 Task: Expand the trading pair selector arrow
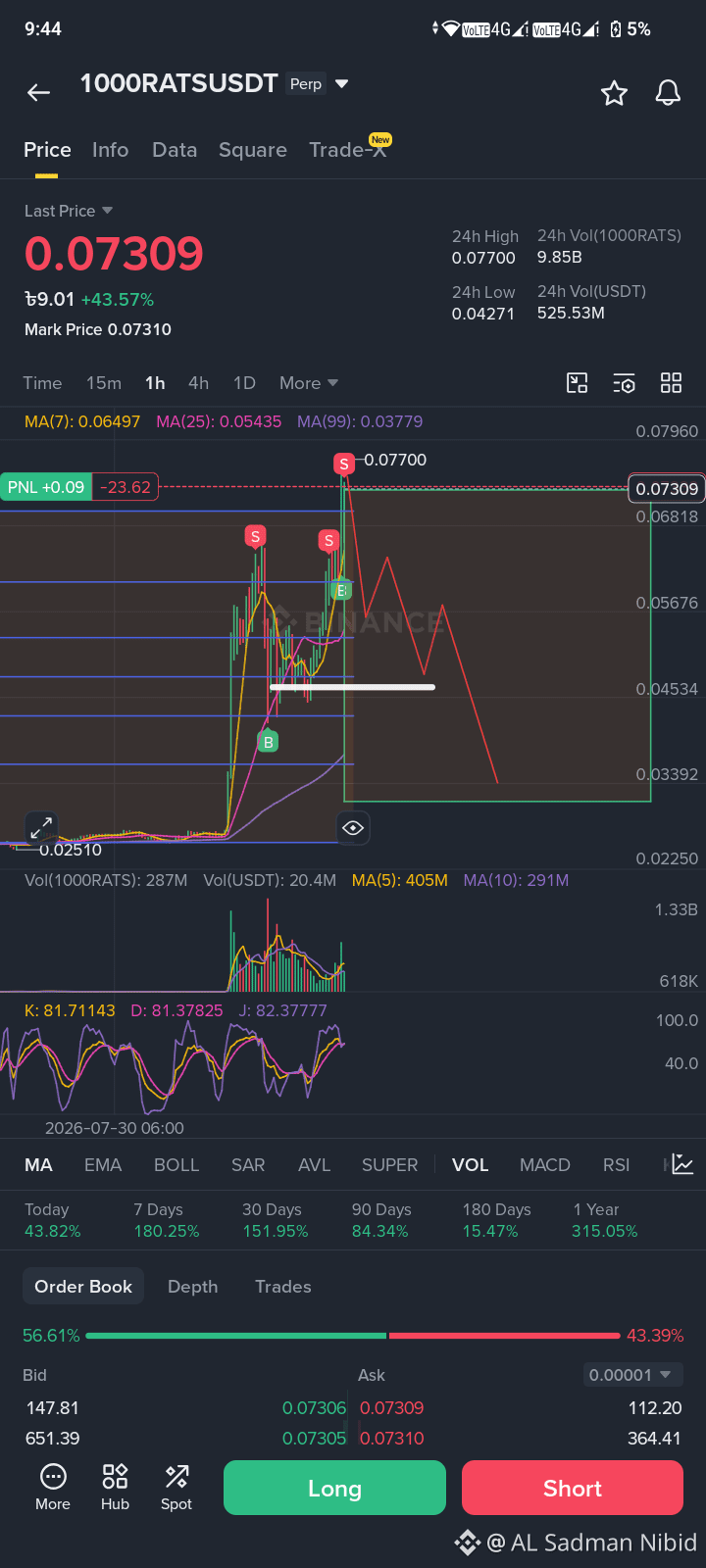click(x=341, y=84)
